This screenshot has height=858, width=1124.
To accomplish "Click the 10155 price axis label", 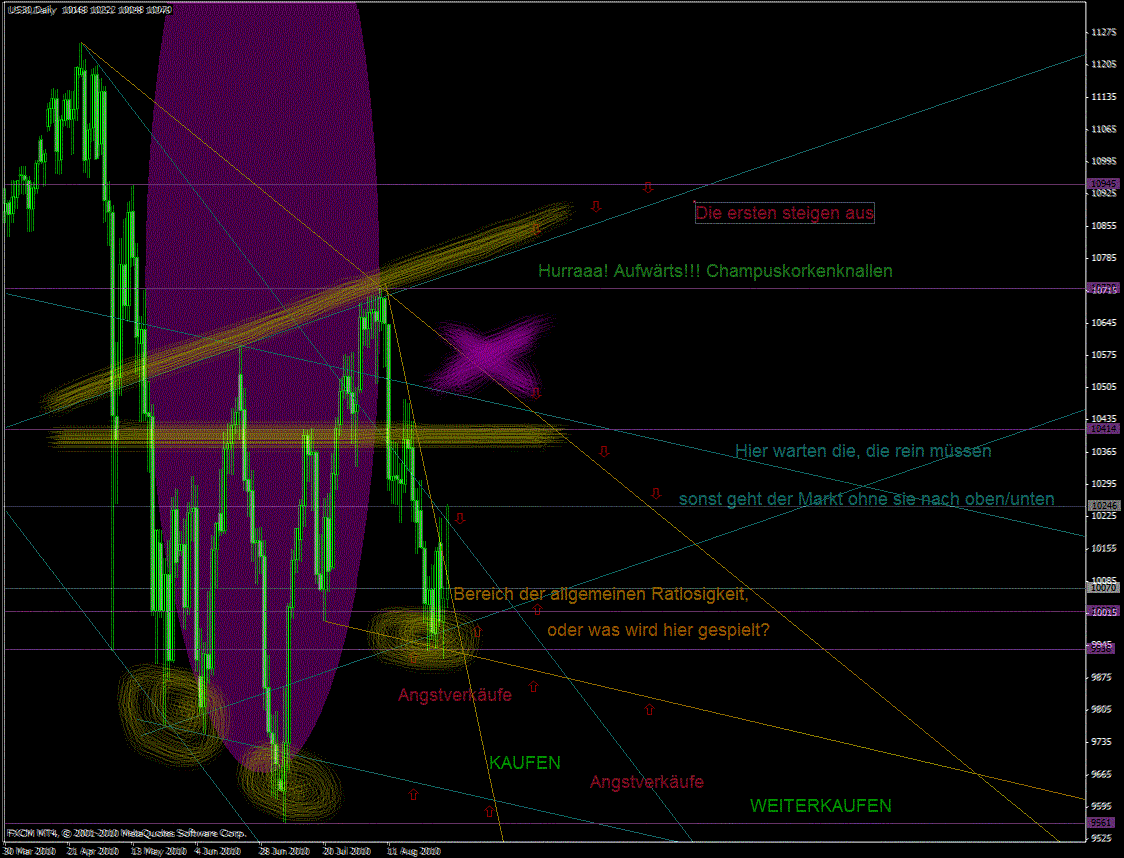I will pos(1104,548).
